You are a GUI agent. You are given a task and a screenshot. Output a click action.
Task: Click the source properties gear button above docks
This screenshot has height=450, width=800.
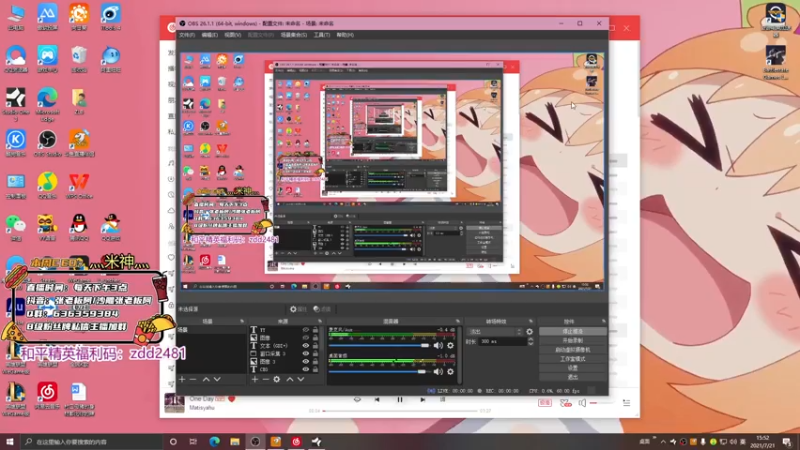click(x=298, y=309)
